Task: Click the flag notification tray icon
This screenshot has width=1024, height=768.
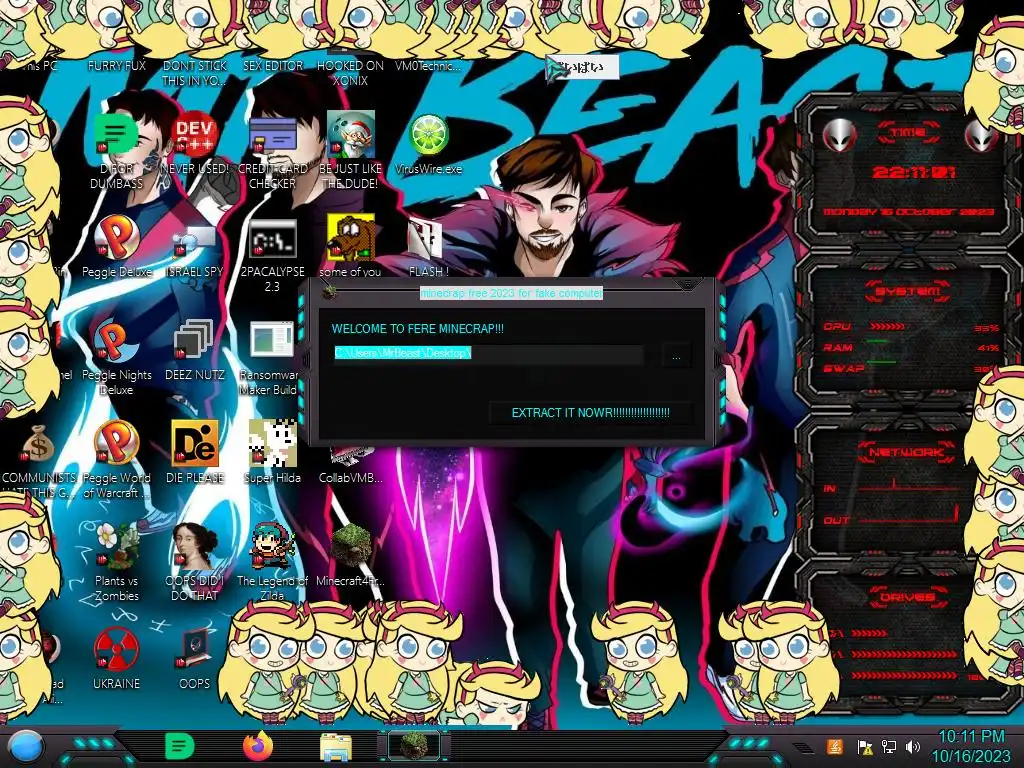Action: (x=865, y=747)
